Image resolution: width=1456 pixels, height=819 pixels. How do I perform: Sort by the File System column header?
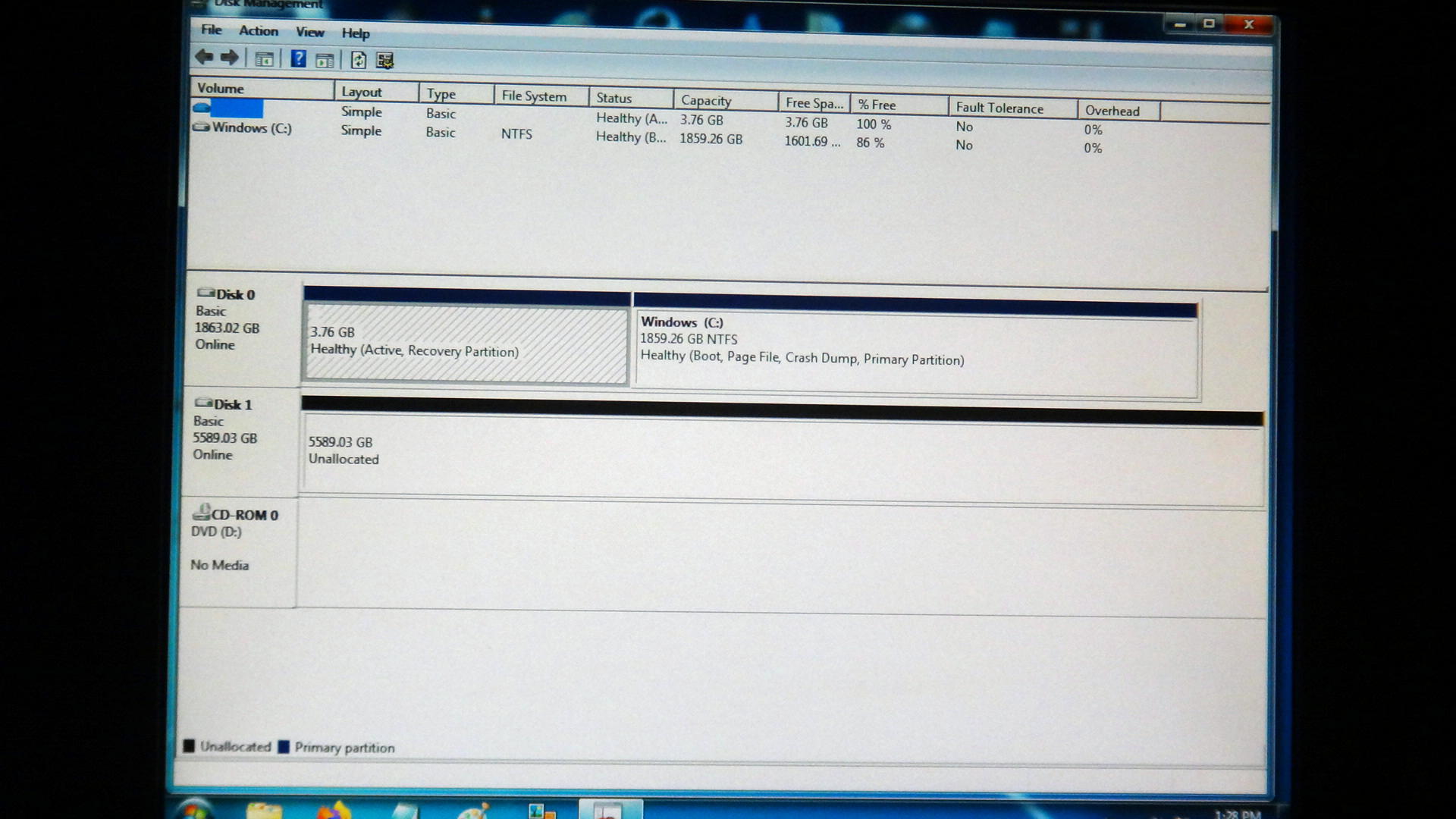tap(541, 96)
